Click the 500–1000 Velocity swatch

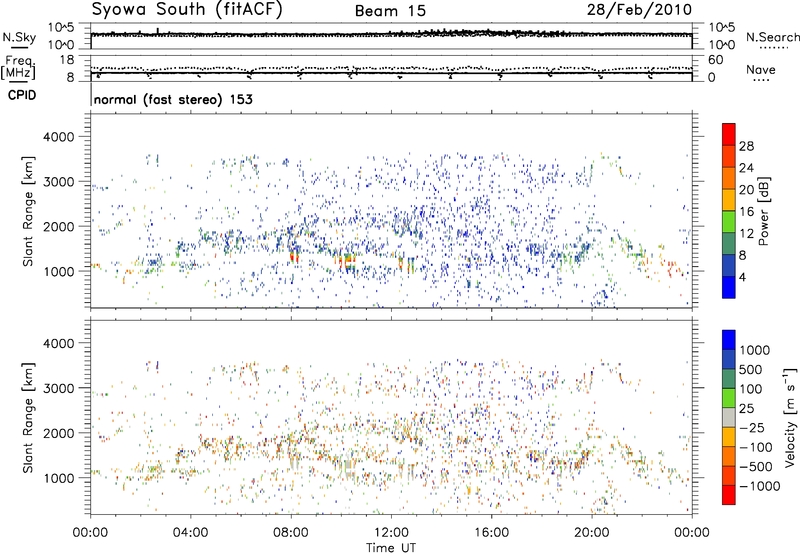pyautogui.click(x=729, y=359)
